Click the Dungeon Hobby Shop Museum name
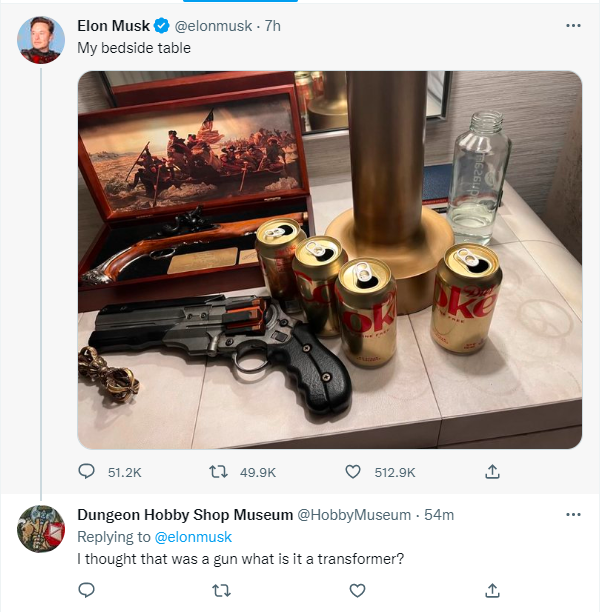The image size is (607, 612). coord(185,515)
